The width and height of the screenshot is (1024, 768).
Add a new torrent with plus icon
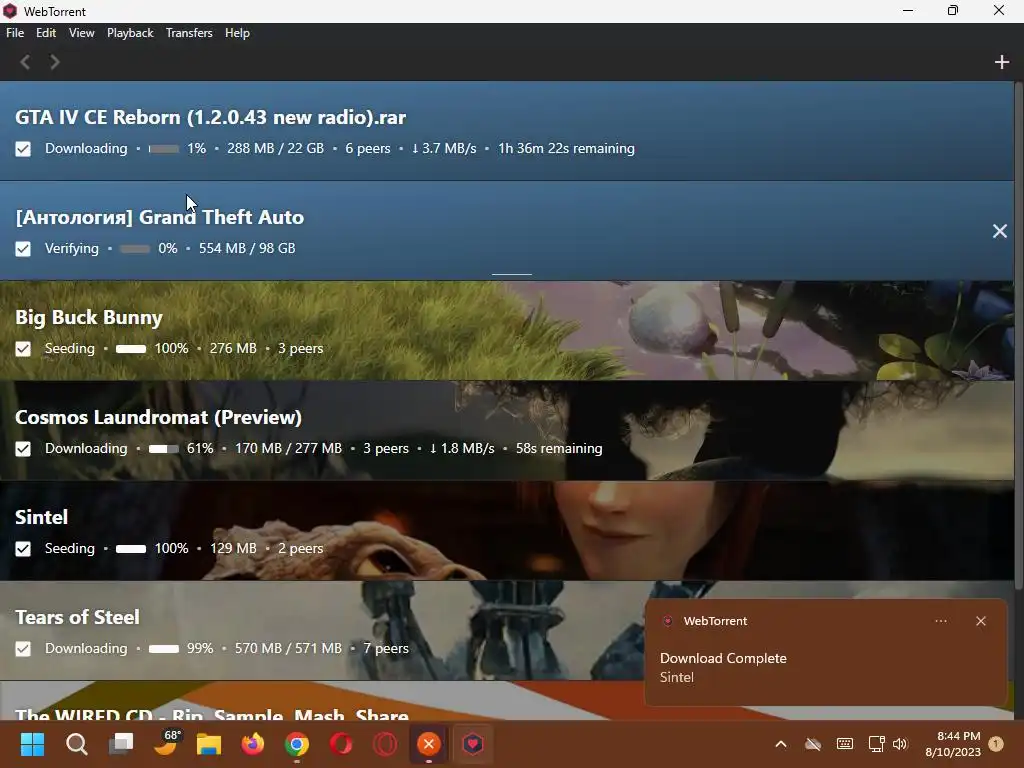[x=1002, y=62]
